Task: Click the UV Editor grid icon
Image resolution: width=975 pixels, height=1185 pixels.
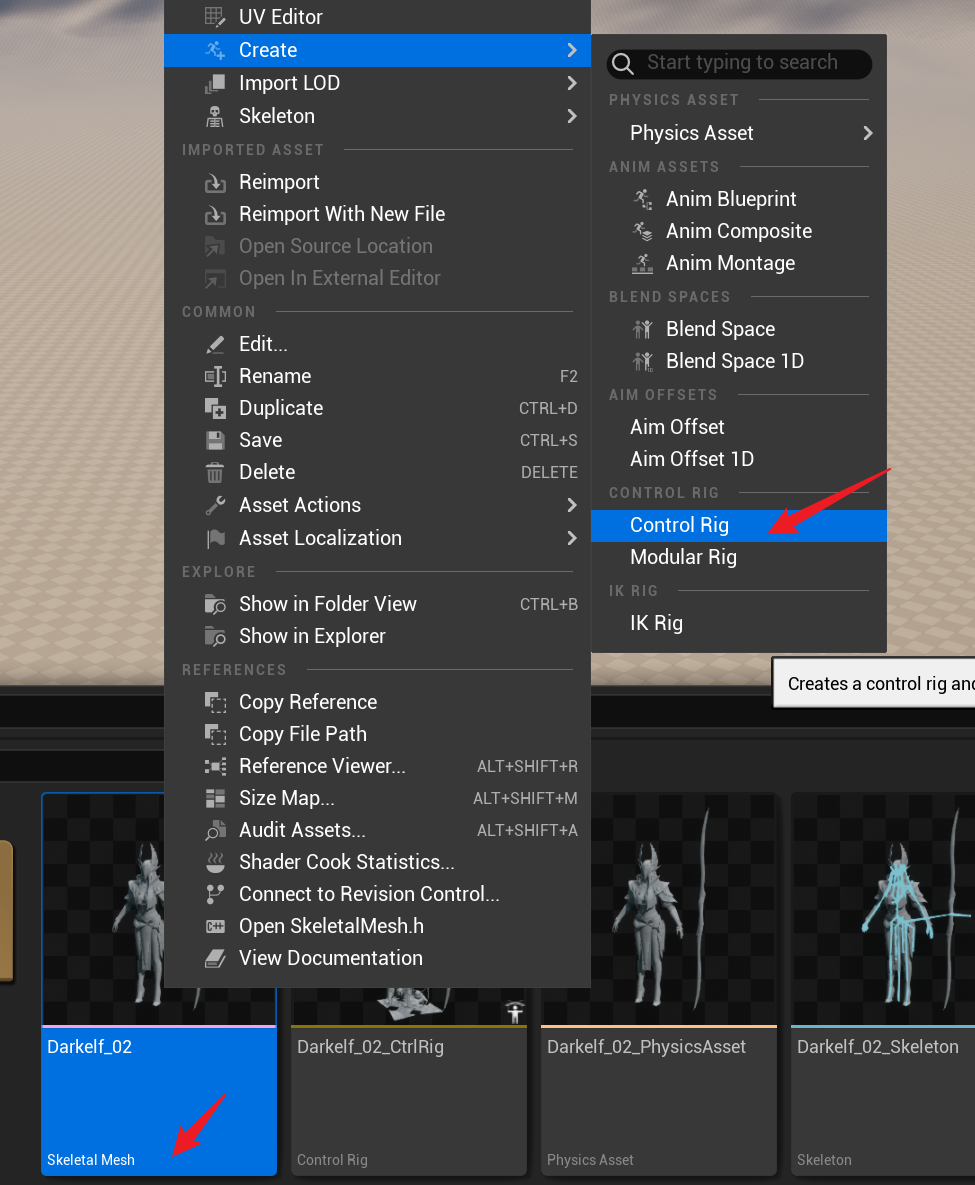Action: 215,17
